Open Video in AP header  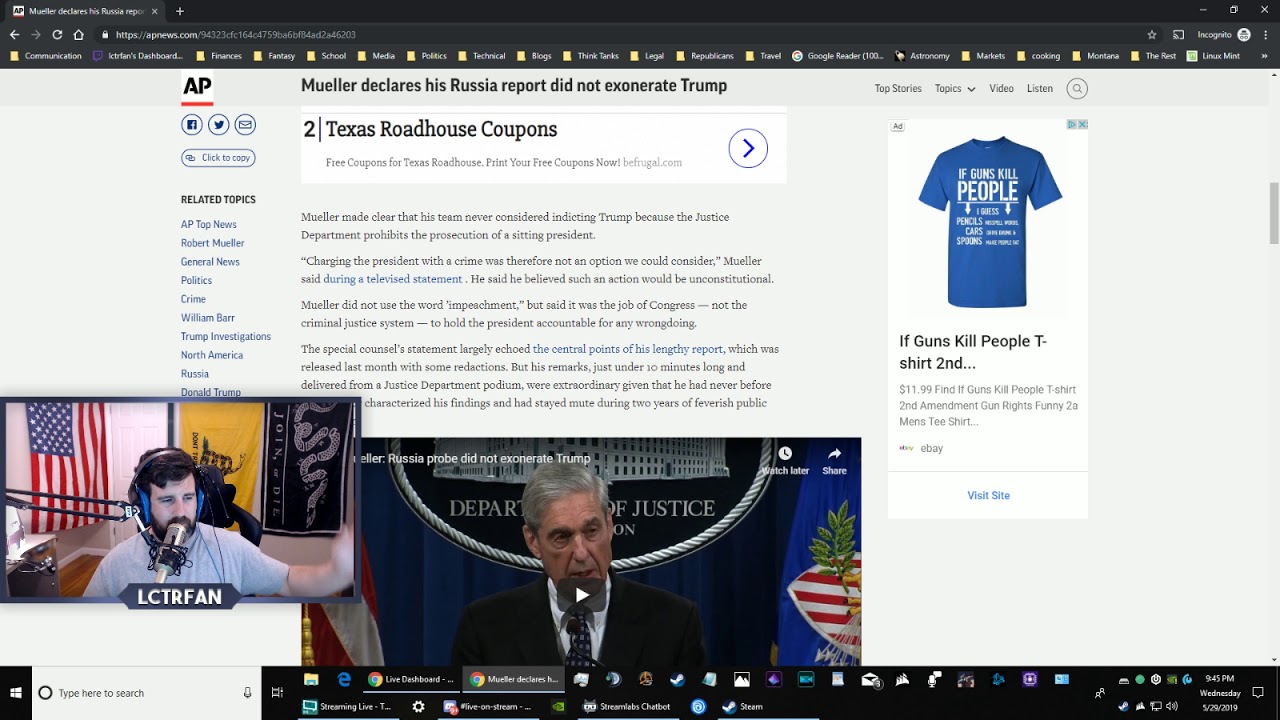(1001, 89)
